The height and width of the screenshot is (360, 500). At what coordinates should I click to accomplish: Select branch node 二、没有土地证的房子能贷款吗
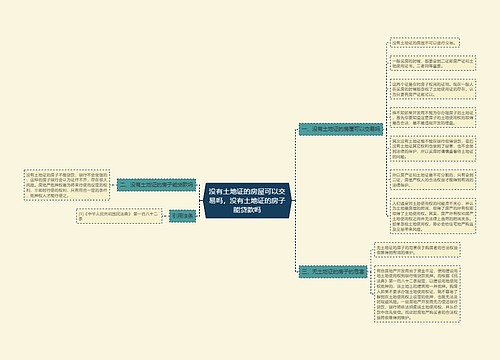click(156, 184)
